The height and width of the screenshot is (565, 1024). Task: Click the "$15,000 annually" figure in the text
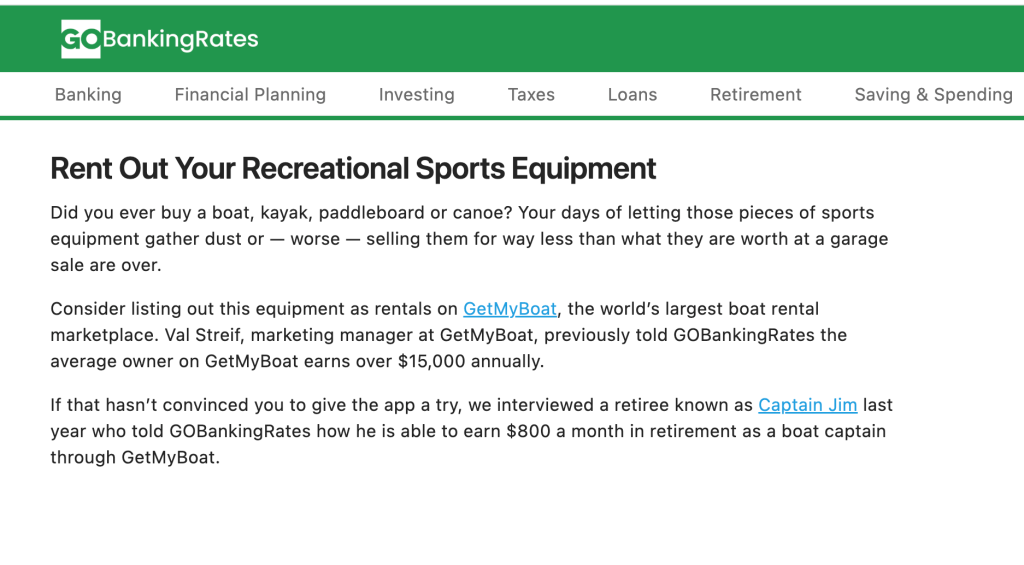[x=470, y=361]
